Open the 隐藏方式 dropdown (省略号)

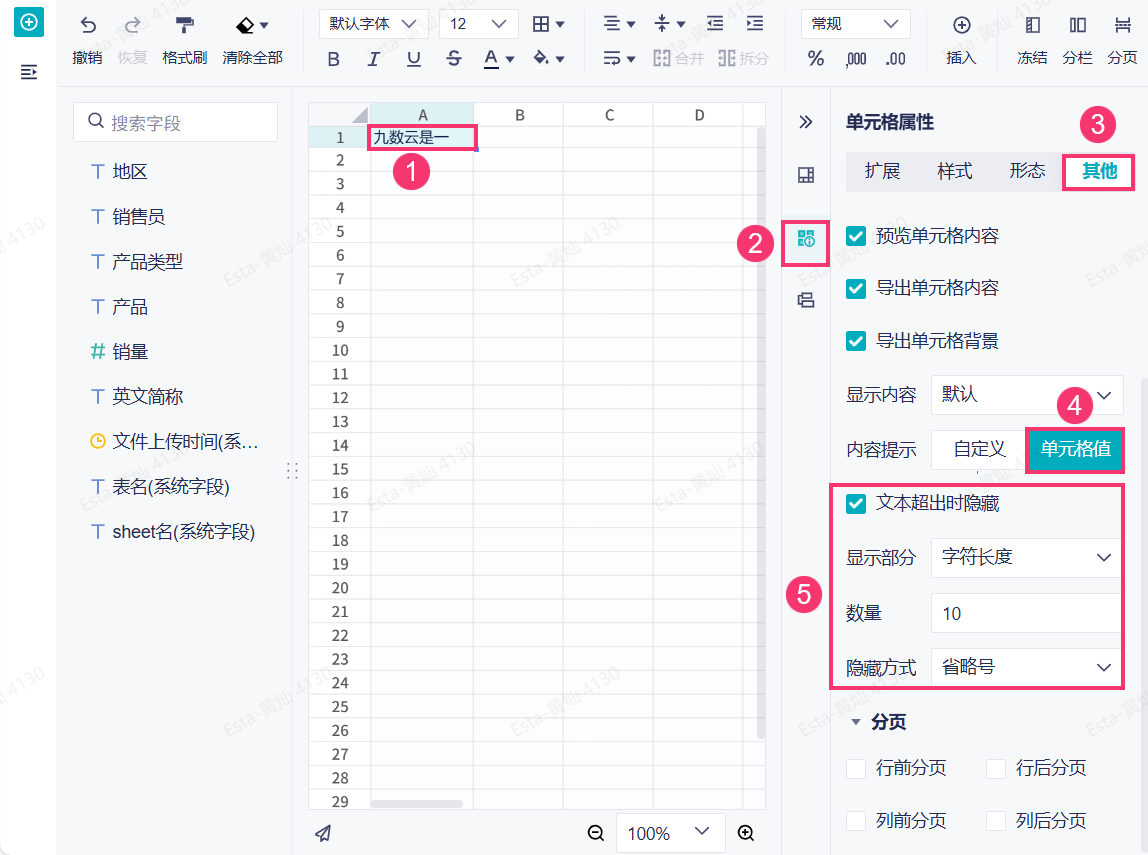pos(1026,668)
